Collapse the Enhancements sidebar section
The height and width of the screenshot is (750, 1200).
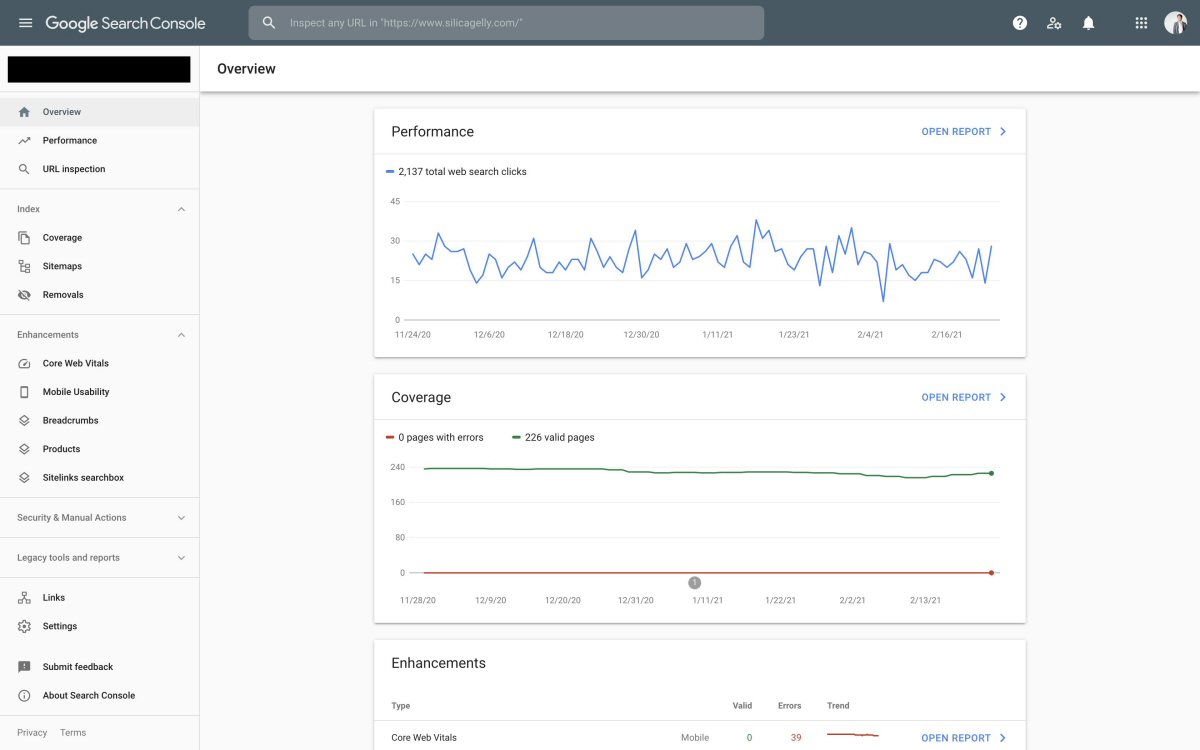[x=181, y=335]
